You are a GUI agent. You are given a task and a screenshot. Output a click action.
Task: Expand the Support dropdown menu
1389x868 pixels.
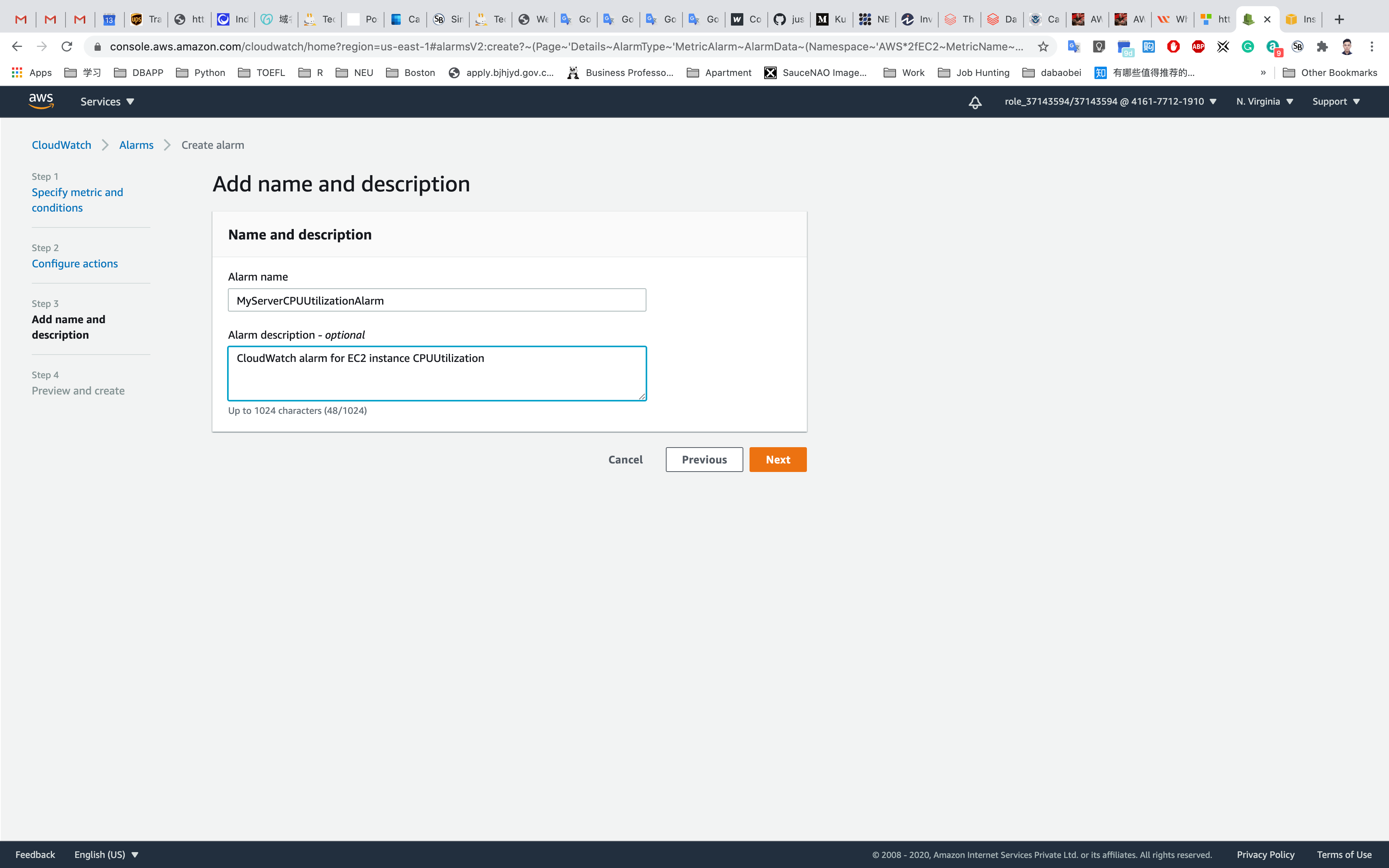pyautogui.click(x=1336, y=102)
